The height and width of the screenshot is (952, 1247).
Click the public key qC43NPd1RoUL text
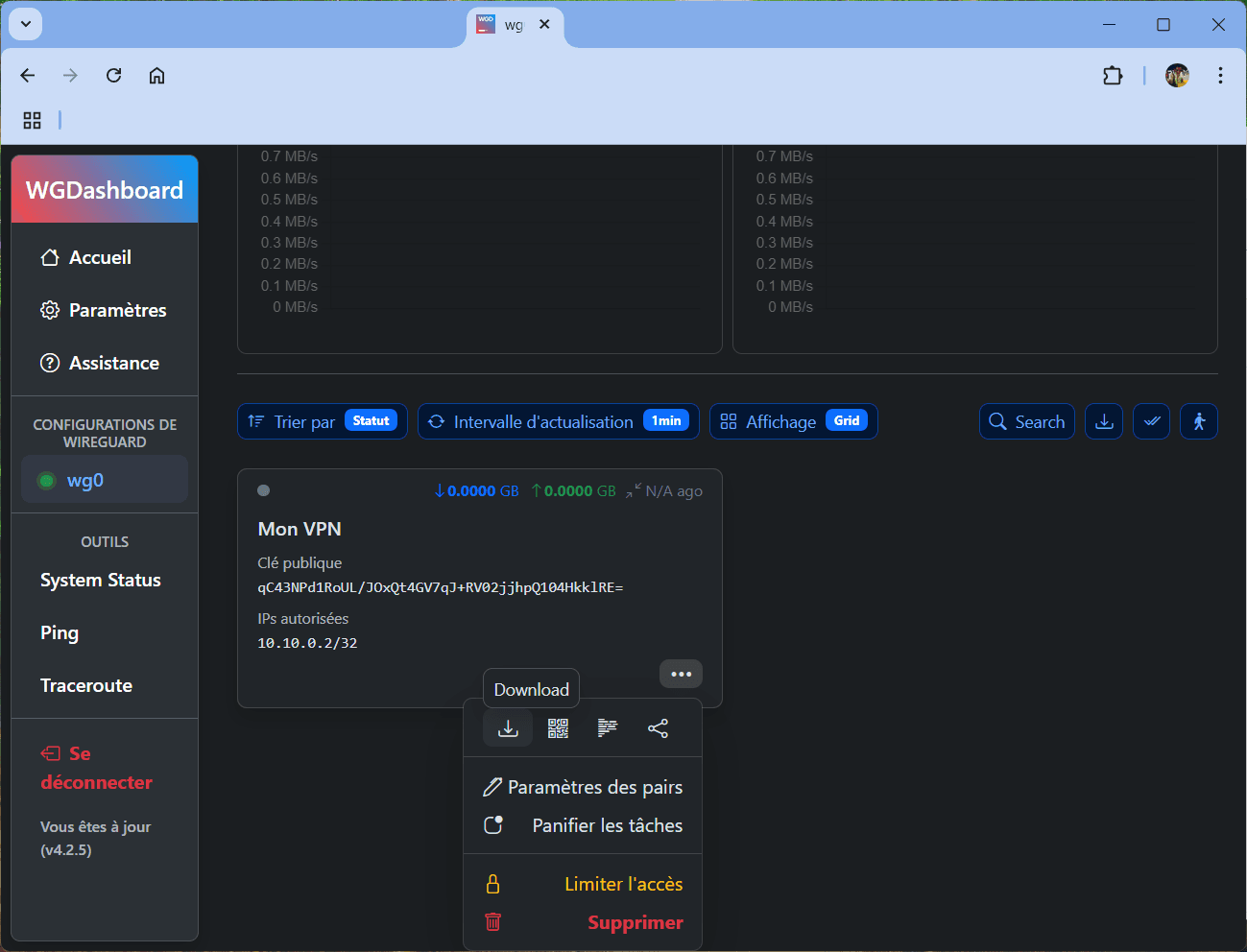441,587
